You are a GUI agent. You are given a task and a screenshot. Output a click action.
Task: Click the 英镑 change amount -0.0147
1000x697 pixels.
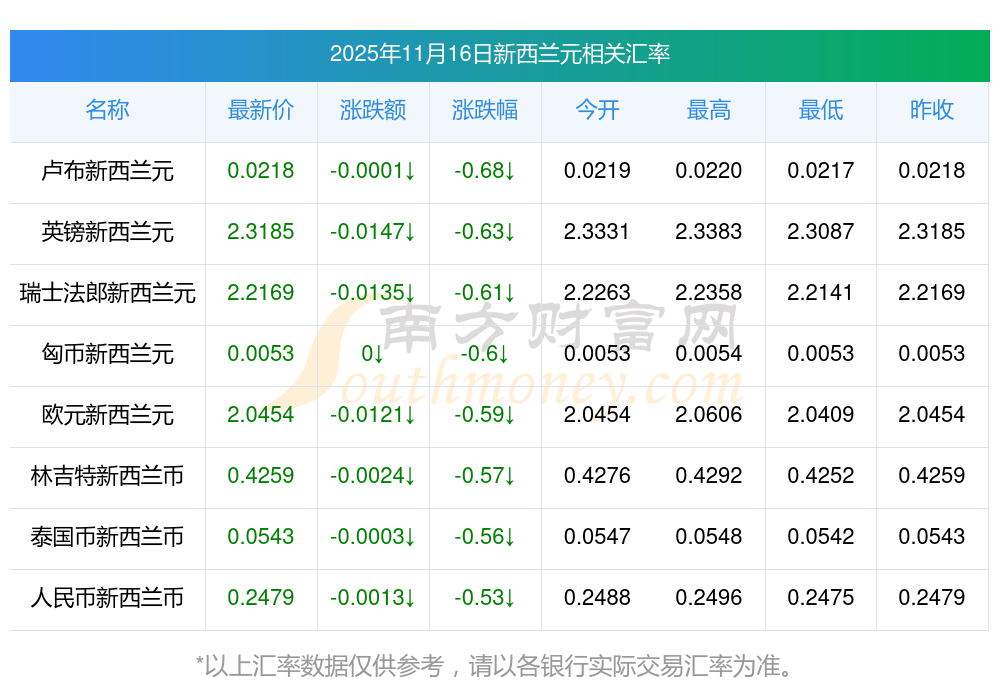click(x=372, y=232)
